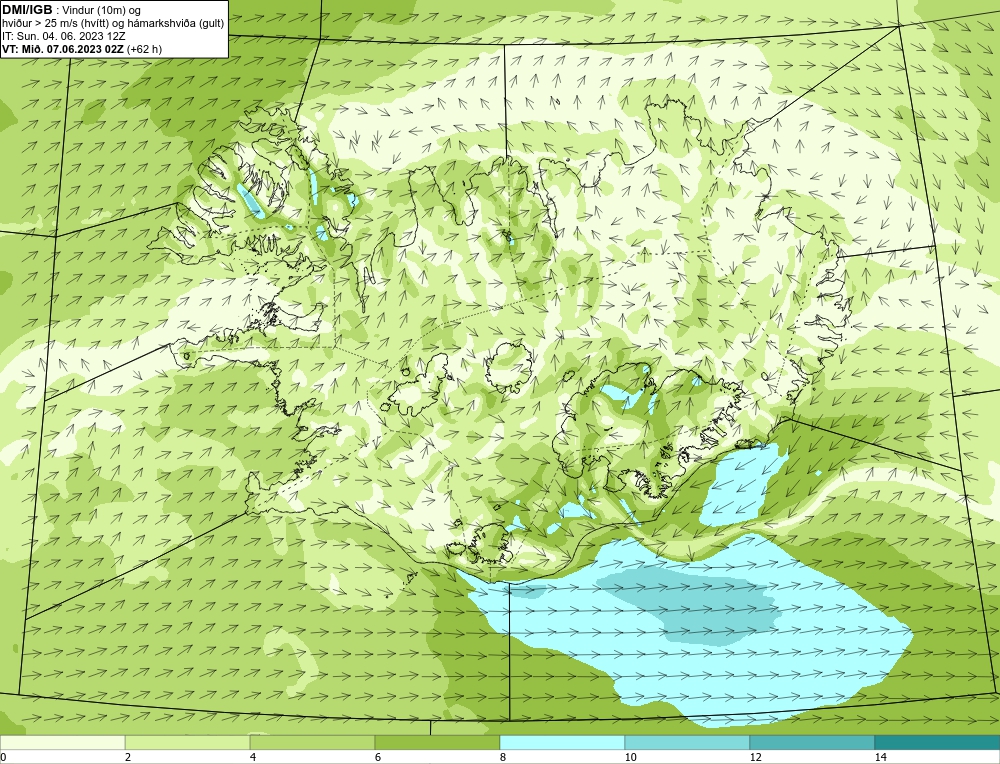
Task: Click the colour swatch above 14 m/s
Action: [x=938, y=743]
